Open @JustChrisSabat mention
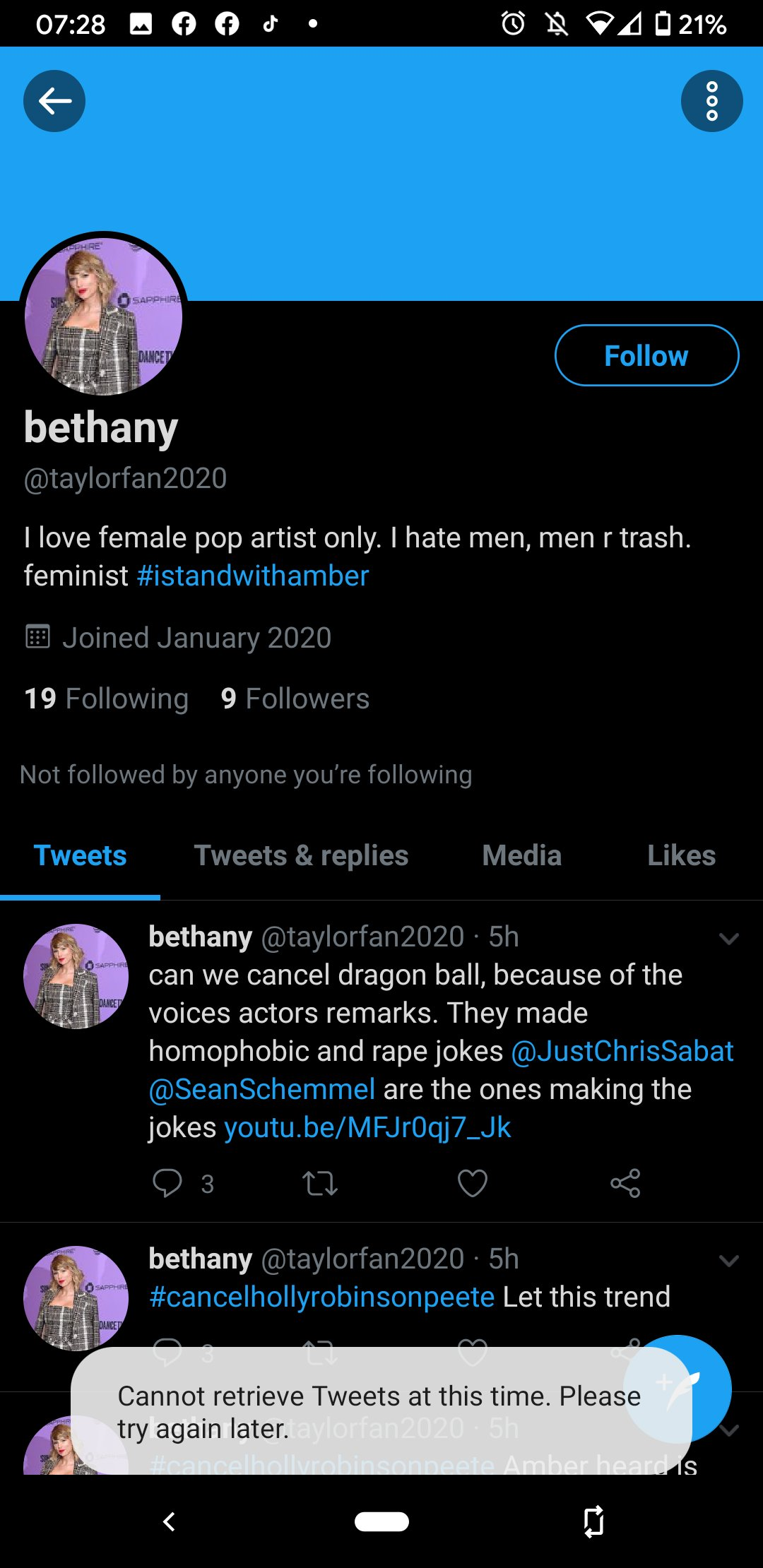The width and height of the screenshot is (763, 1568). tap(622, 1051)
